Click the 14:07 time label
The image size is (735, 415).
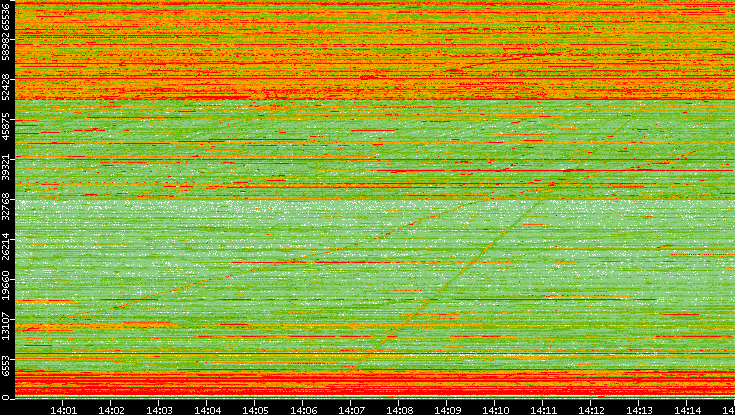pyautogui.click(x=351, y=410)
